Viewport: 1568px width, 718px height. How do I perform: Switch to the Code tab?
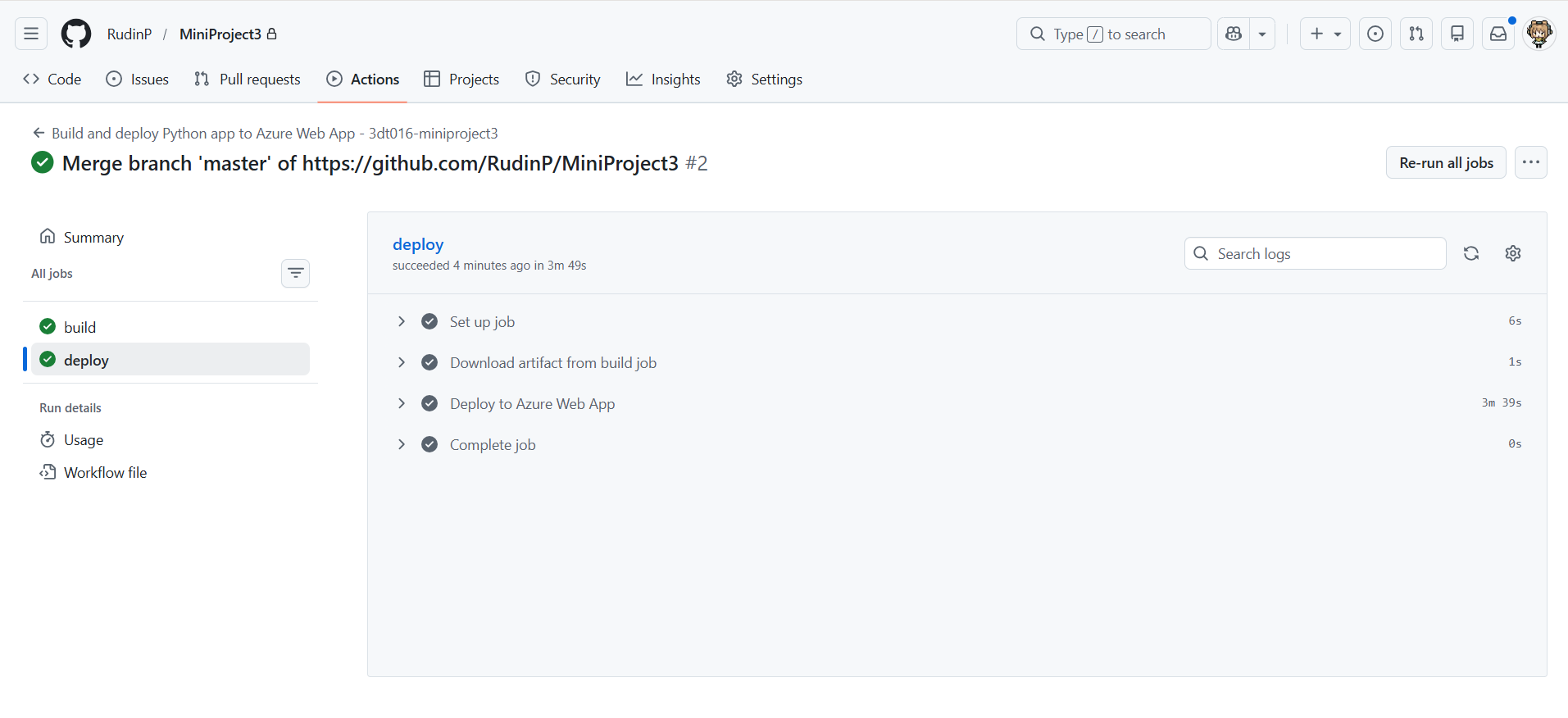point(52,79)
